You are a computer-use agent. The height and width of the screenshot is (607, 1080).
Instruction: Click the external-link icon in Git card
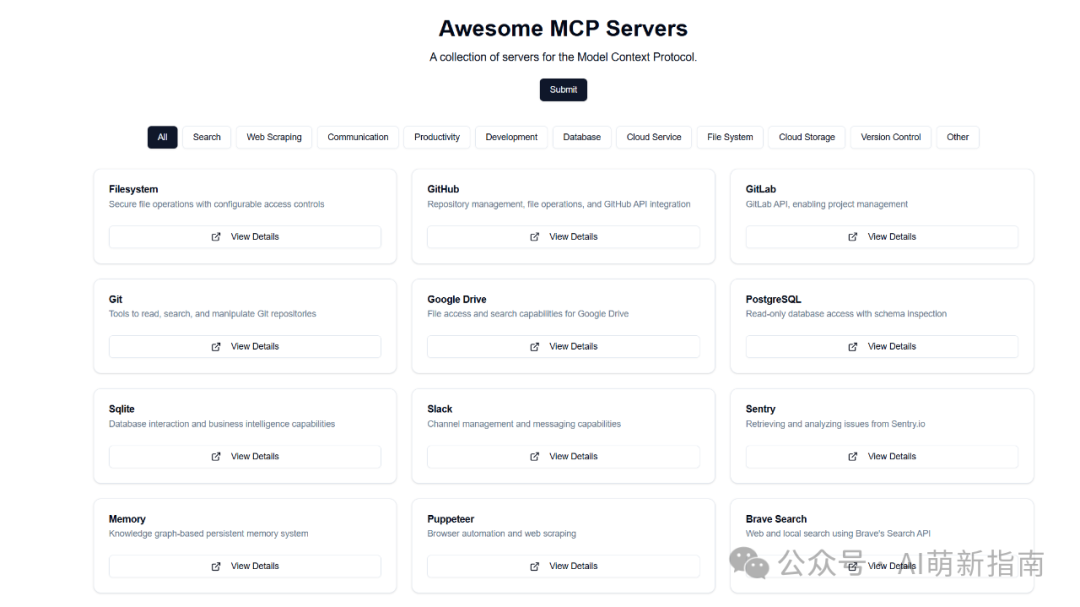coord(216,347)
